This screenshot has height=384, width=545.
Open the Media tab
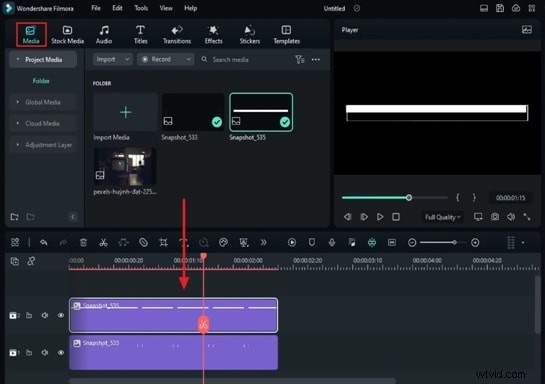tap(31, 34)
